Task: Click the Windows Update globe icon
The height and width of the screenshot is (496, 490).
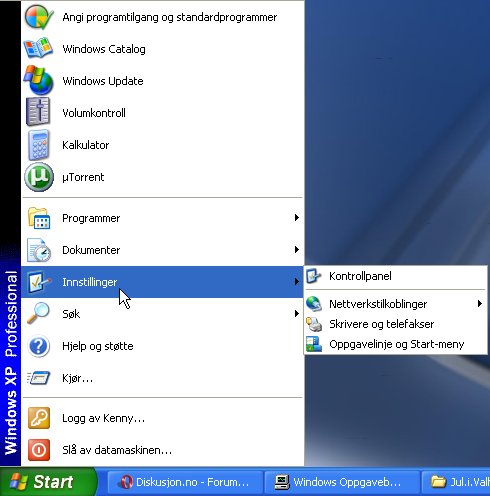Action: 39,81
